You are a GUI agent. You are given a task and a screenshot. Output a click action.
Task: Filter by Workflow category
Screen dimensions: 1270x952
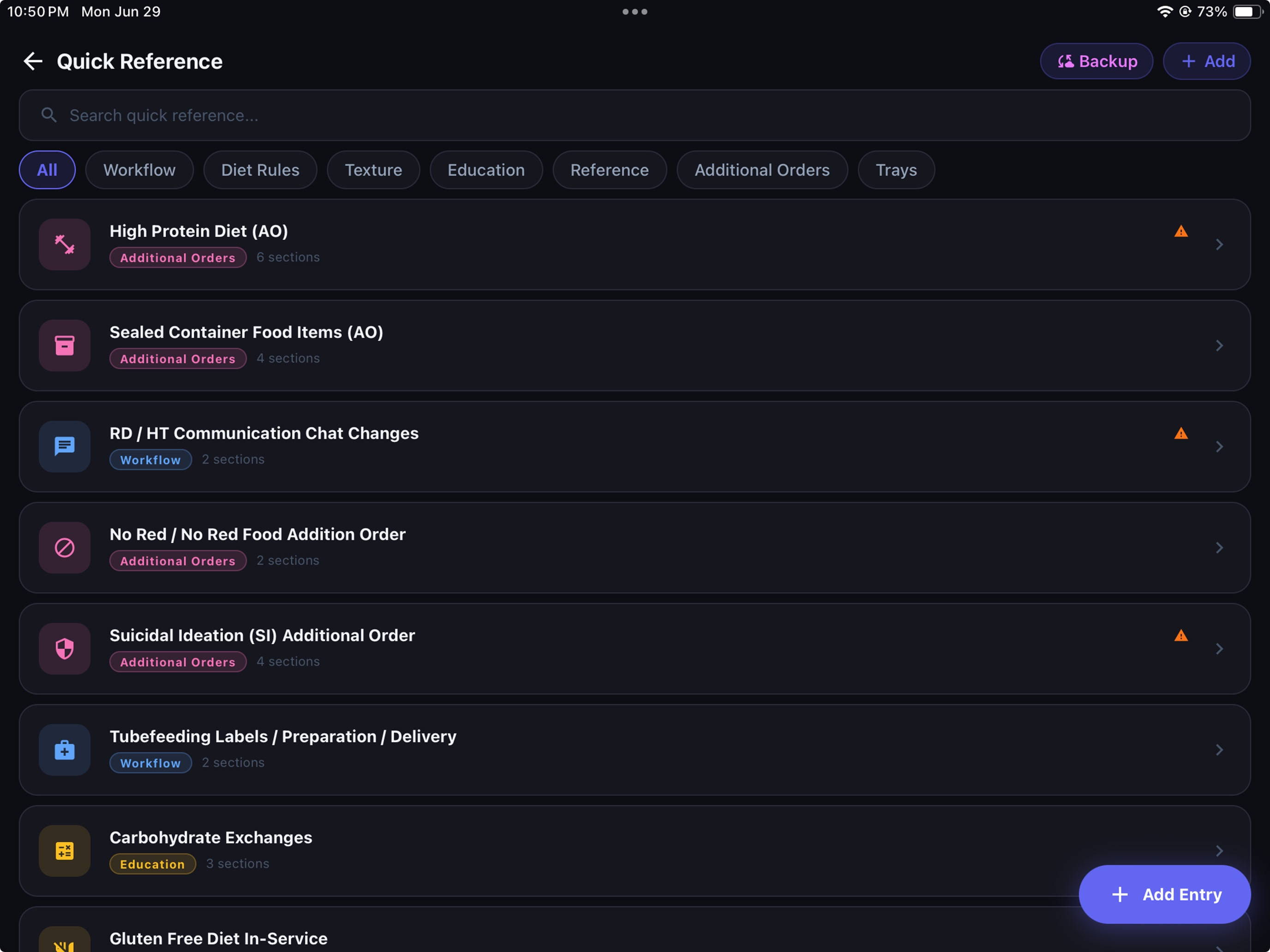pyautogui.click(x=139, y=170)
